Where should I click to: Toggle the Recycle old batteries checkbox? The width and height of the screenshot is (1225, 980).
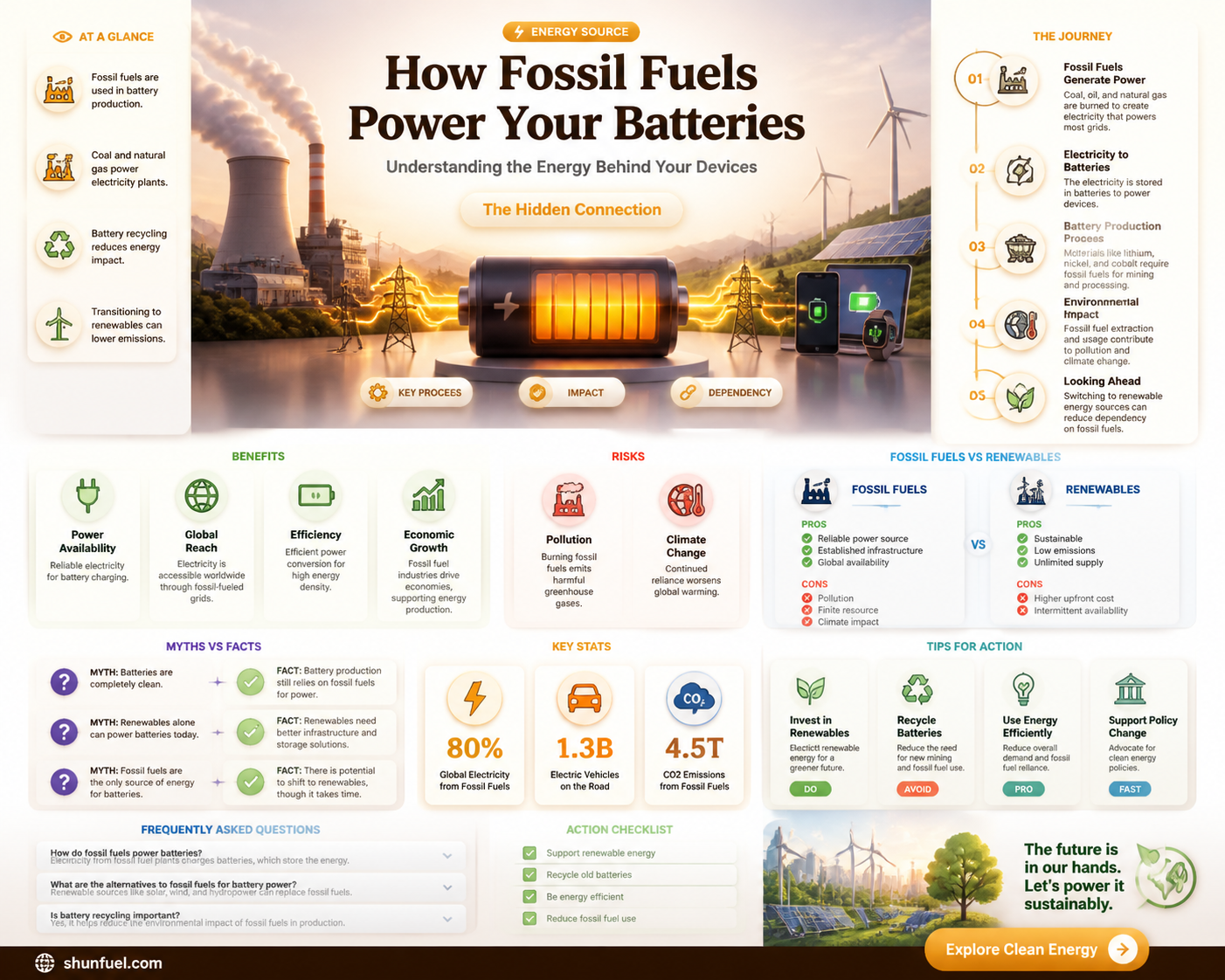coord(529,875)
